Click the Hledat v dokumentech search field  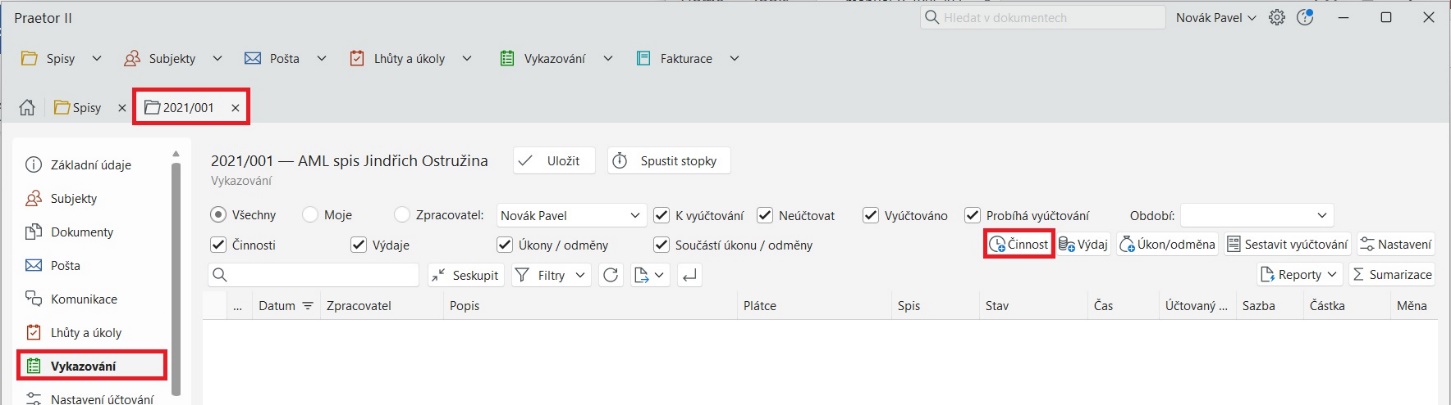pyautogui.click(x=1042, y=18)
